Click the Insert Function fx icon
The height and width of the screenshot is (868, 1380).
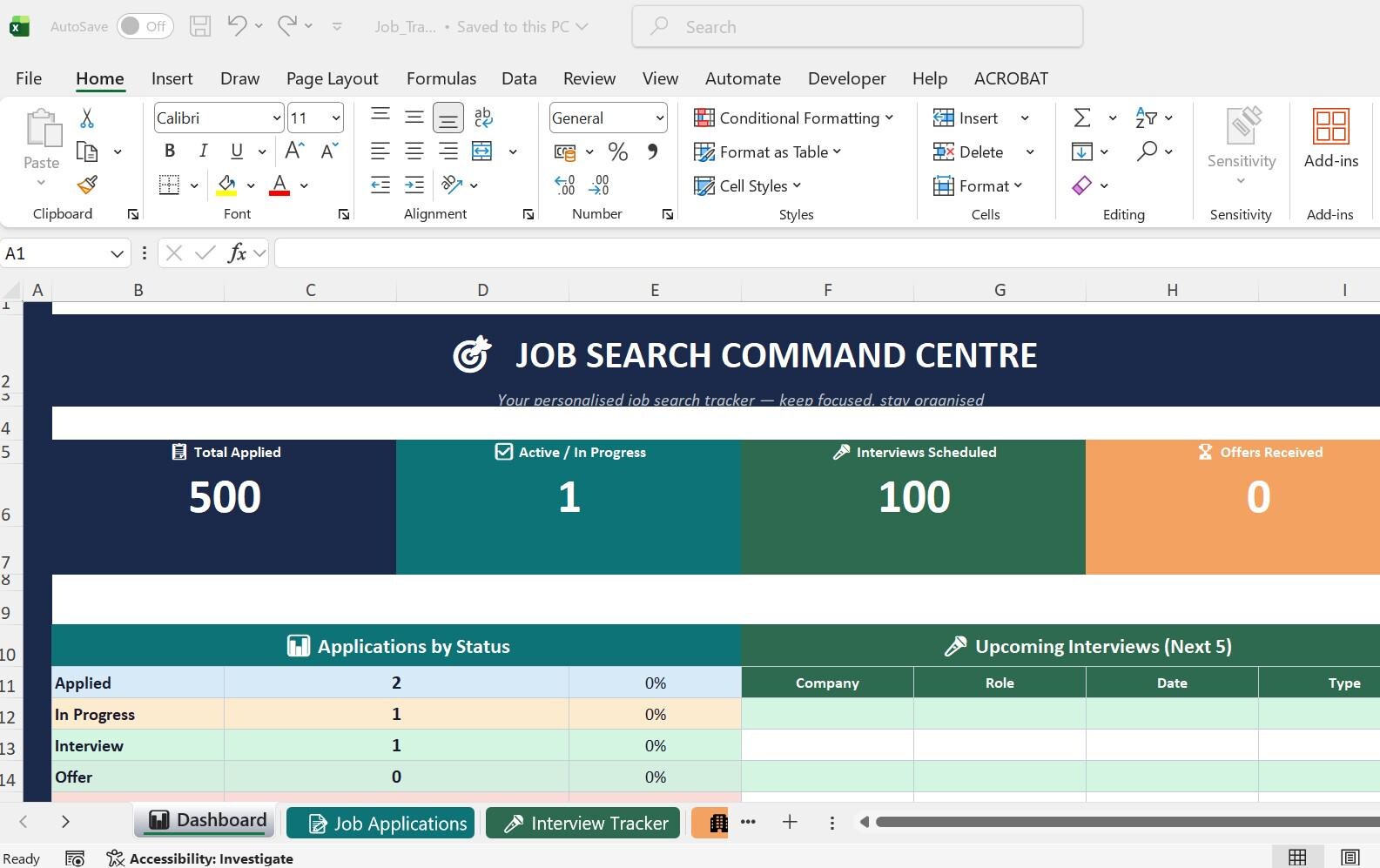237,253
